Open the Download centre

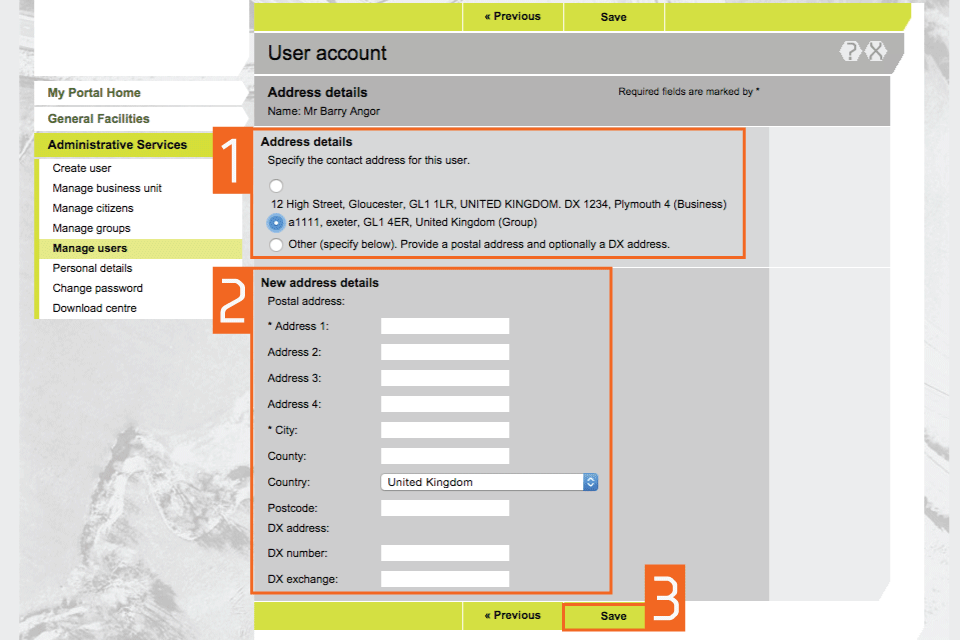click(x=95, y=308)
